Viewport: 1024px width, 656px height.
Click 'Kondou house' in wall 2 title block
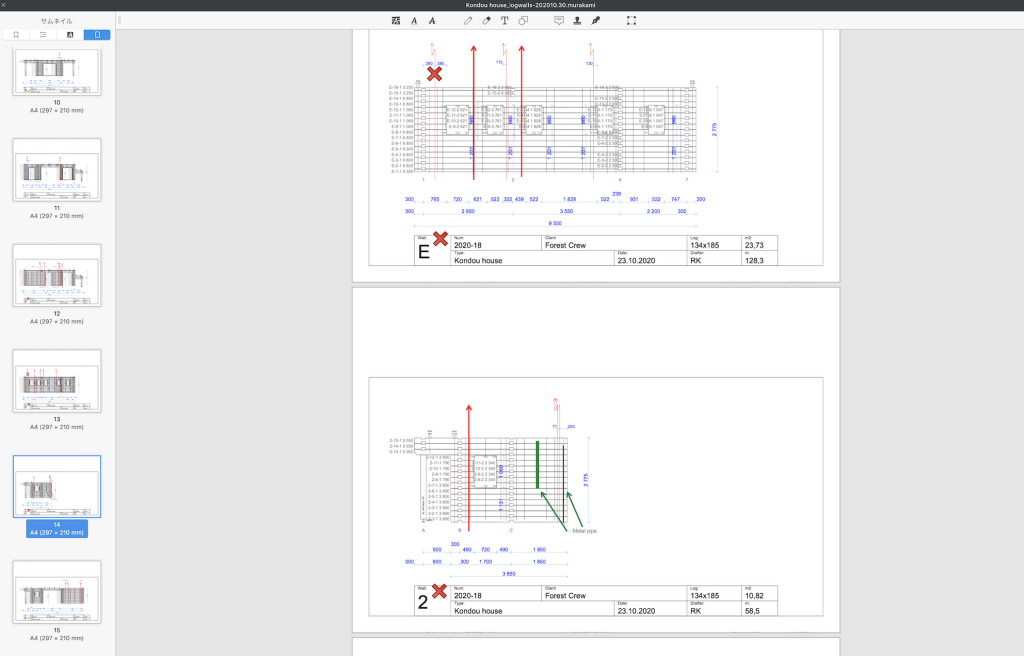pyautogui.click(x=478, y=611)
